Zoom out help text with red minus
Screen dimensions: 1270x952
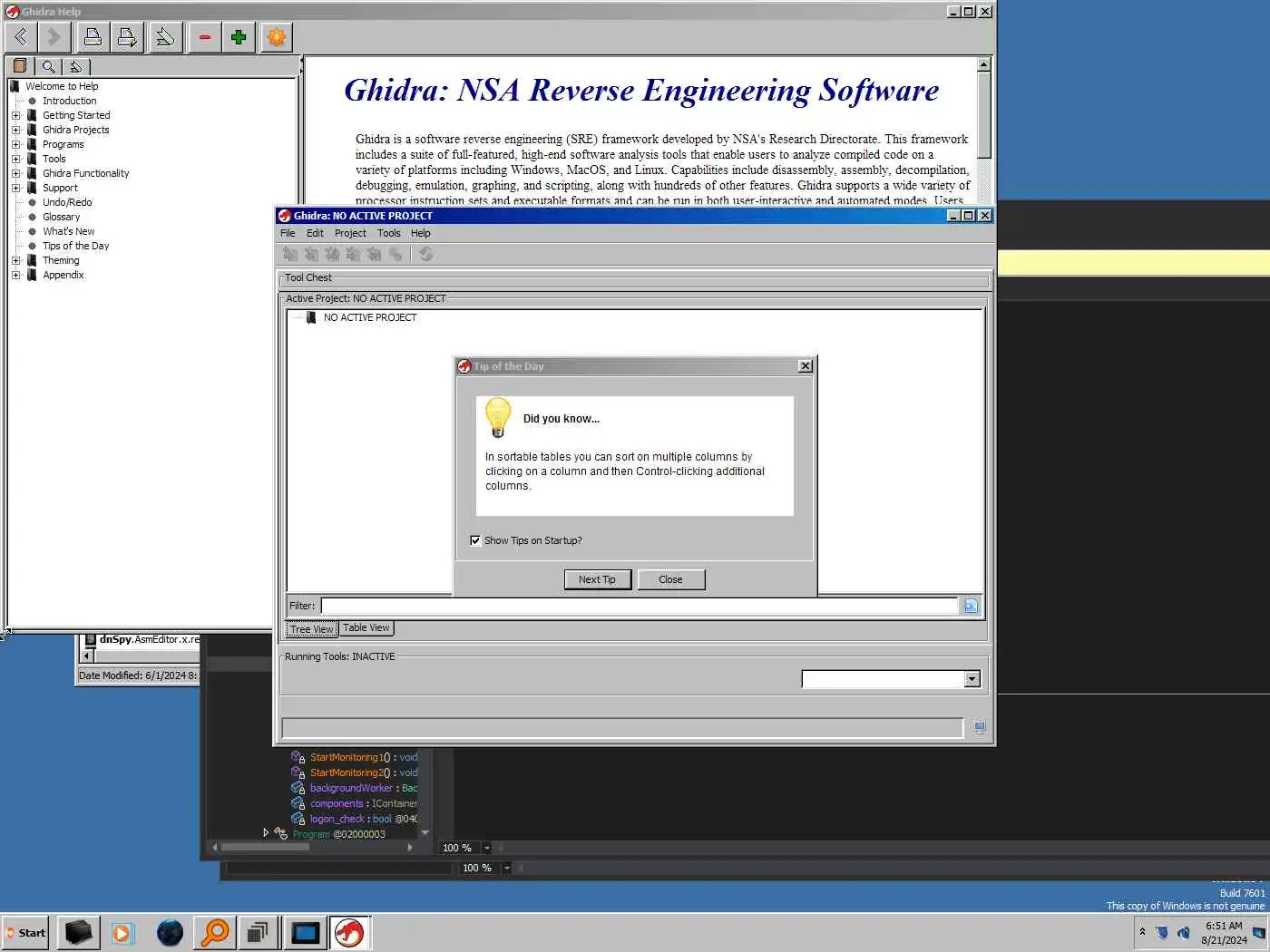[x=205, y=37]
